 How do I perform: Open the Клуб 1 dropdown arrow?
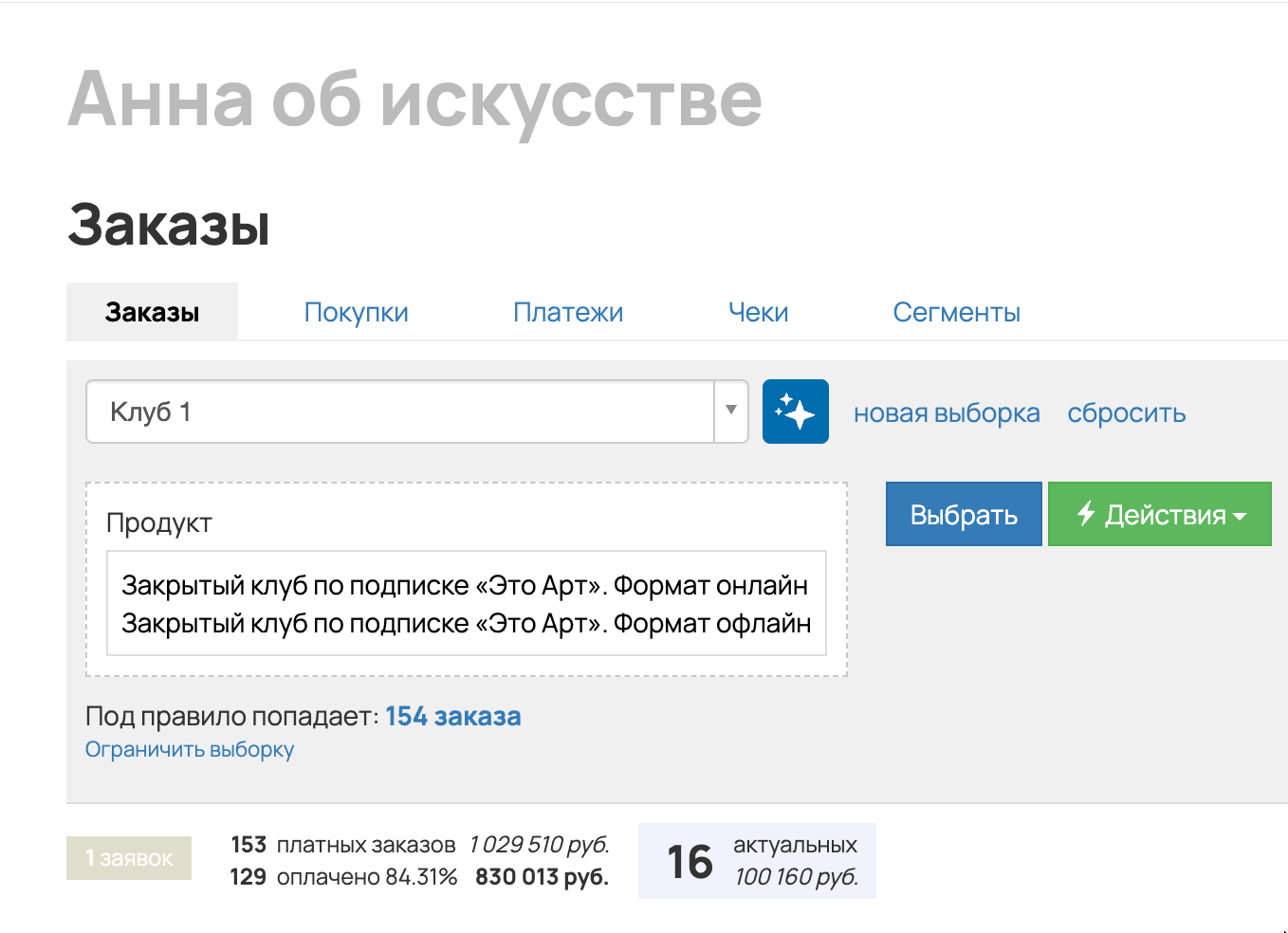point(731,412)
